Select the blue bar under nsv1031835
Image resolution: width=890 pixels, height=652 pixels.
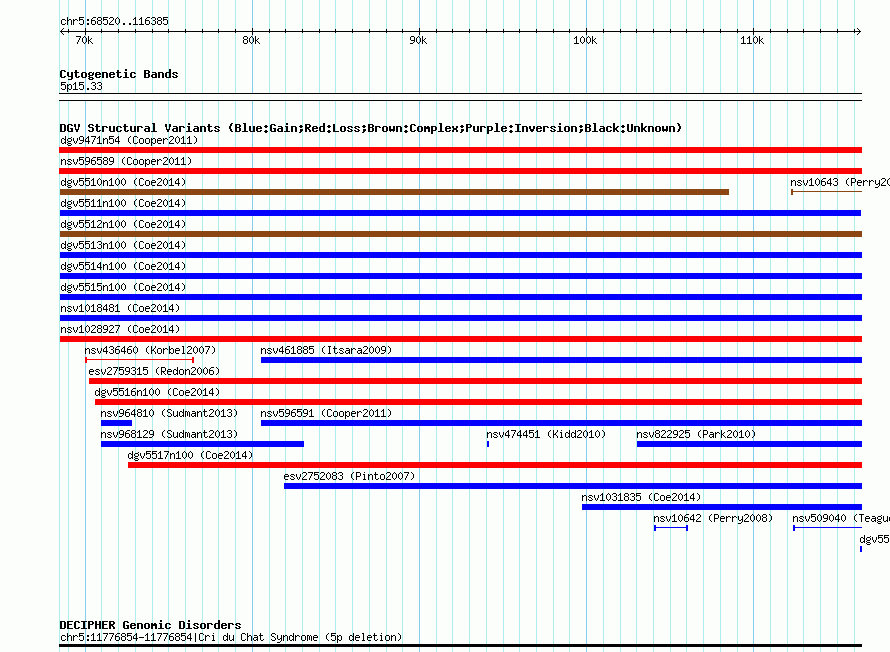[x=722, y=507]
